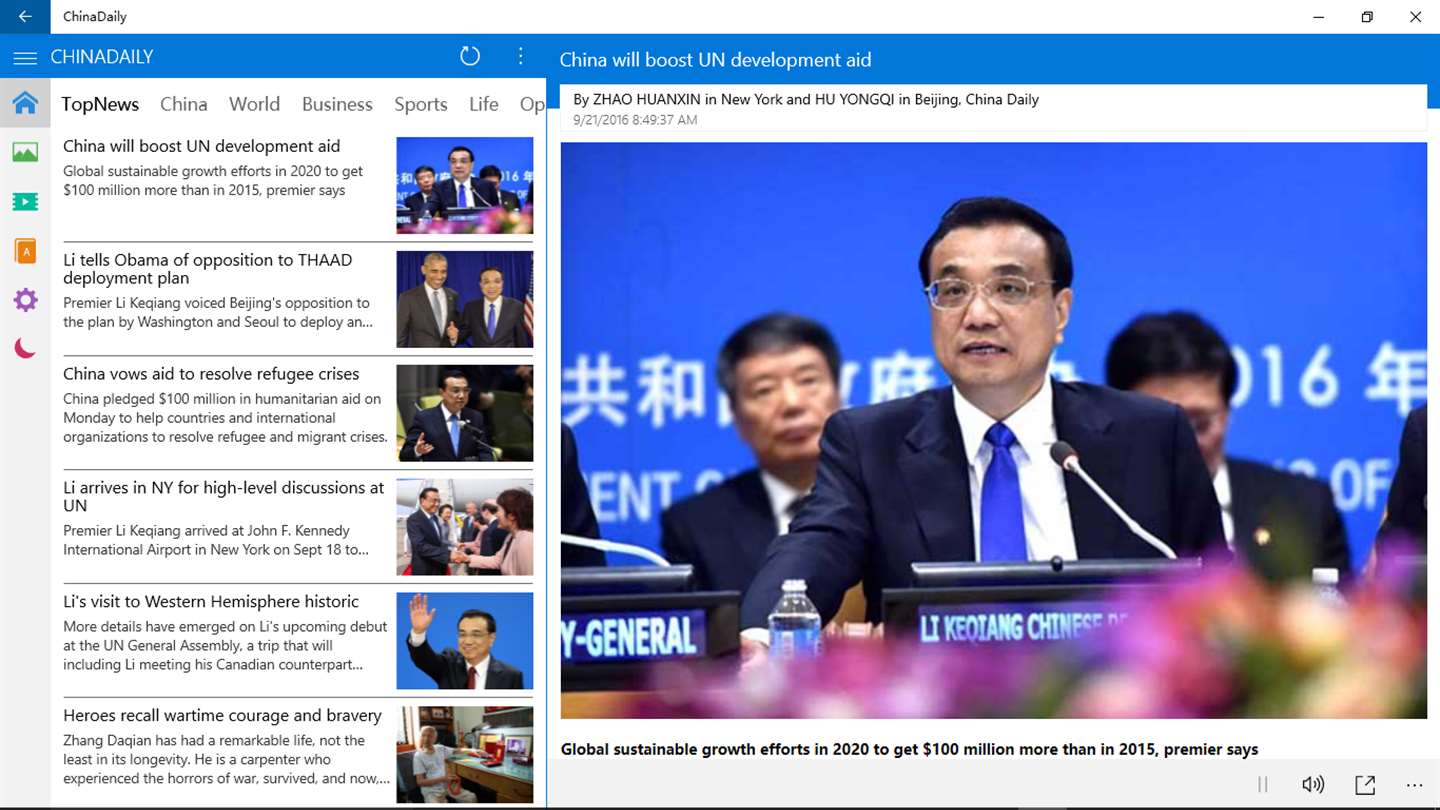Click thumbnail for Heroes recall wartime story

coord(465,756)
